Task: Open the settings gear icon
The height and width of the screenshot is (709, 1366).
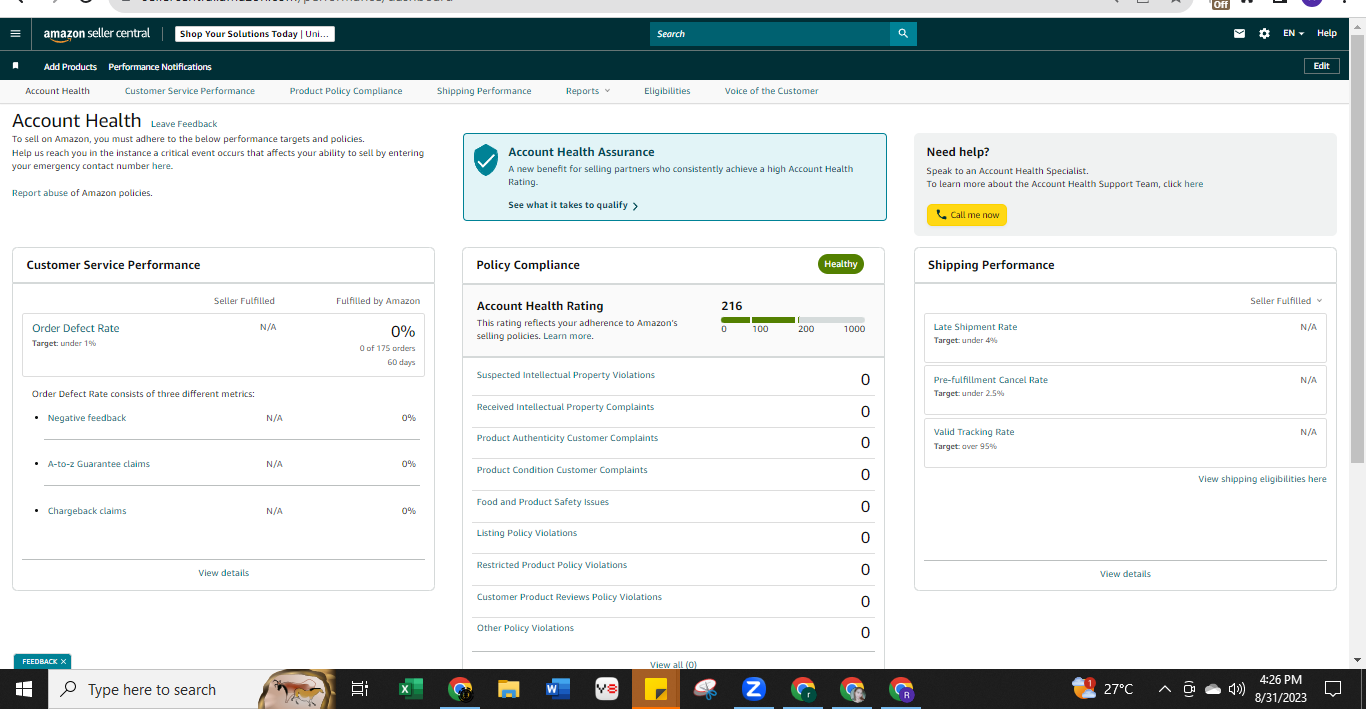Action: pyautogui.click(x=1264, y=34)
